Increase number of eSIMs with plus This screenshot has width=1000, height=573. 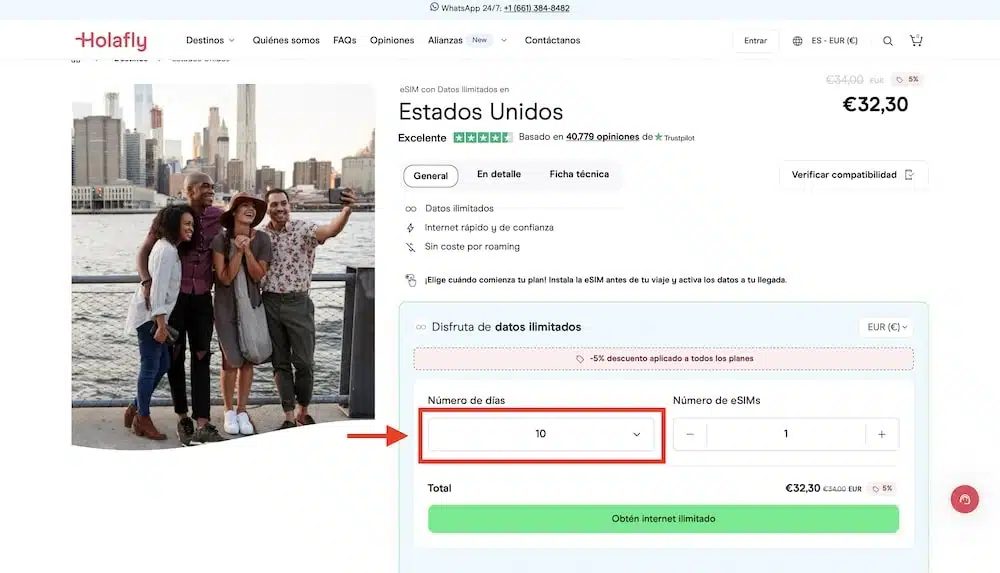881,435
